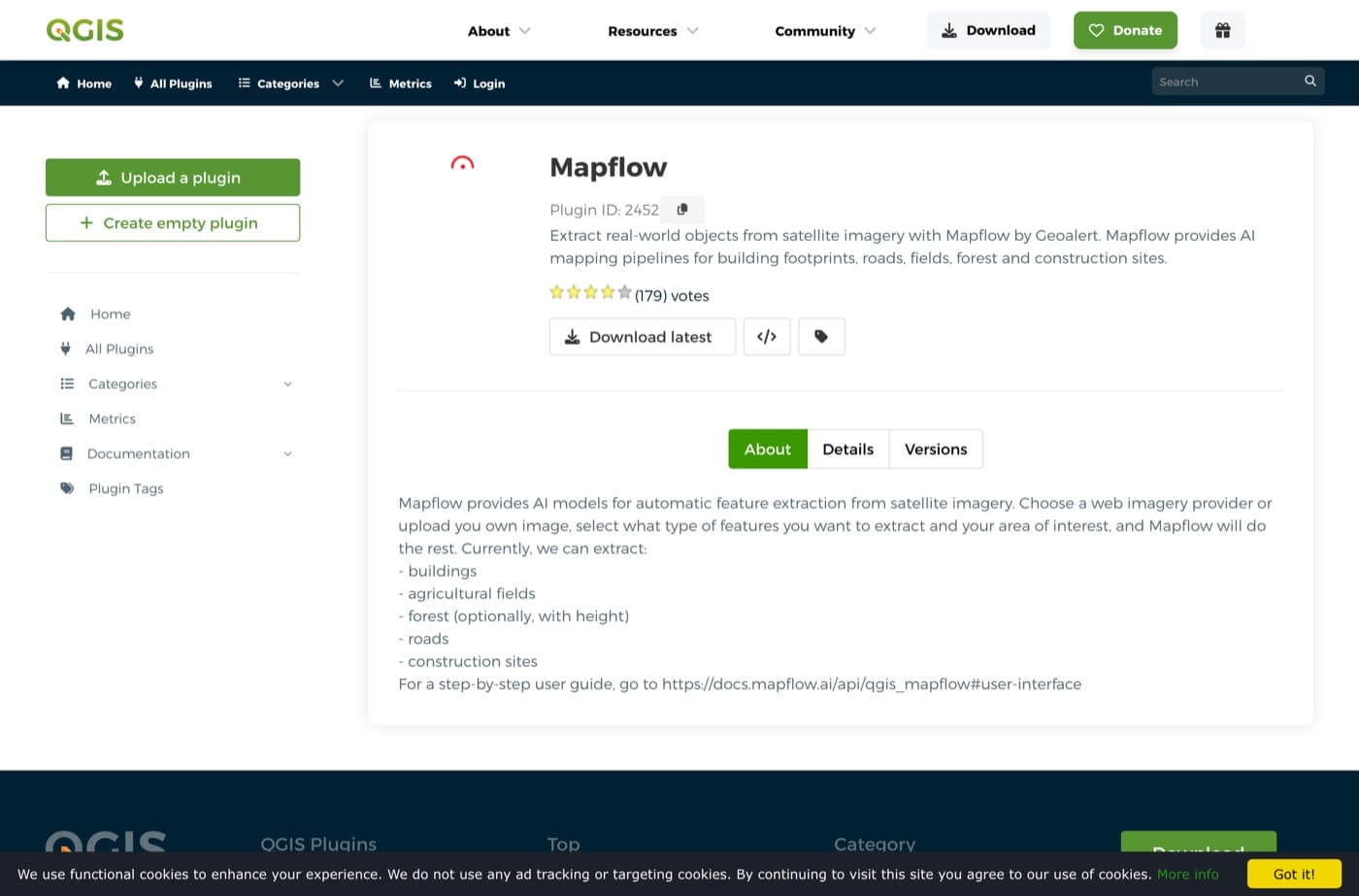This screenshot has height=896, width=1359.
Task: Open the Categories dropdown in navy navbar
Action: point(291,83)
